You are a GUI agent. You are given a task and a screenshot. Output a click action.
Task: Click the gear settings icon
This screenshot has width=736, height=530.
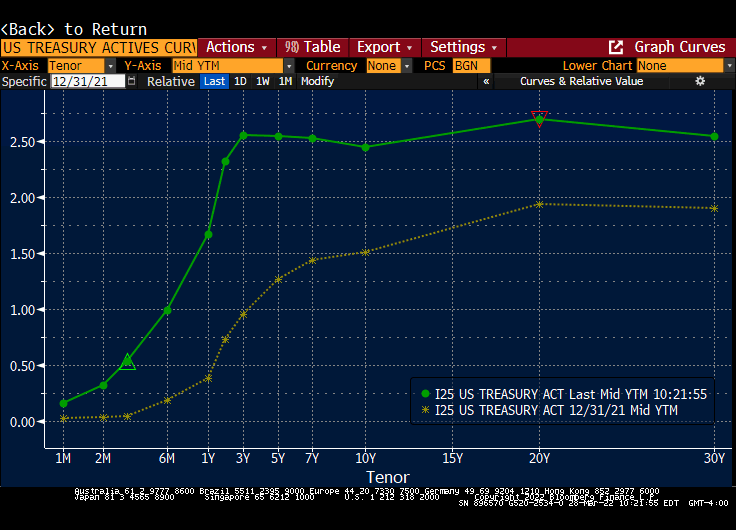(700, 81)
